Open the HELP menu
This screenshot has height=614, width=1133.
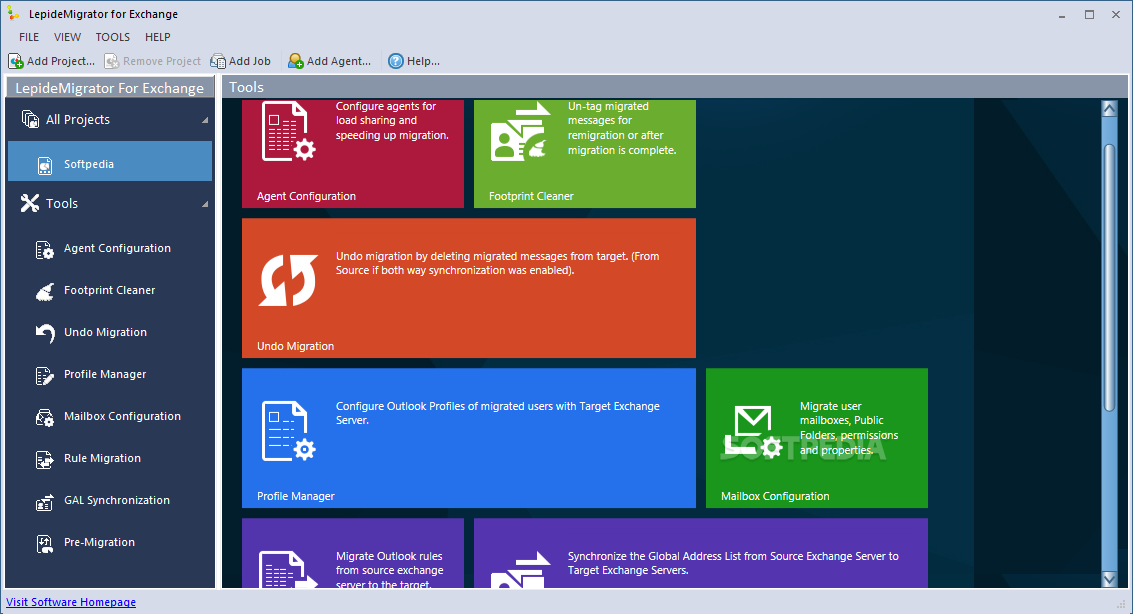click(158, 37)
